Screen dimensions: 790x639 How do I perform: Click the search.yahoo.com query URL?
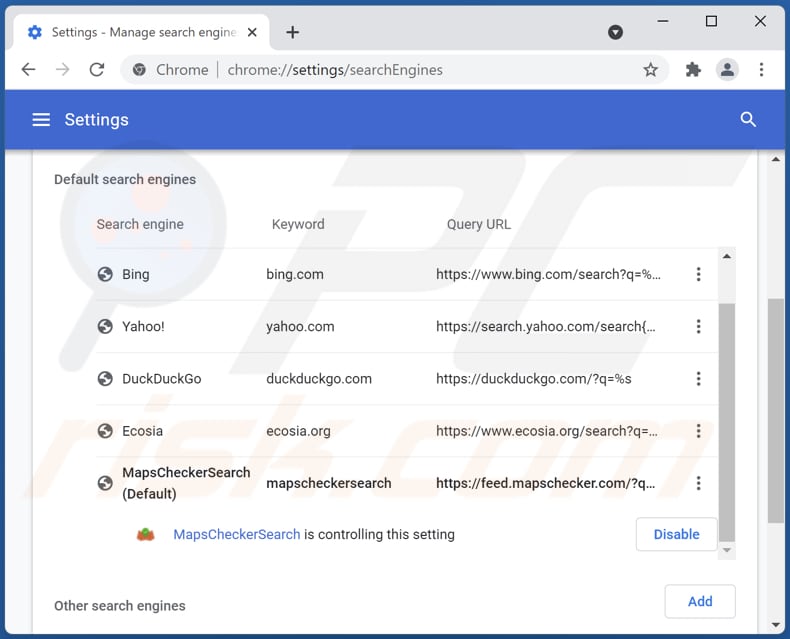pyautogui.click(x=546, y=327)
